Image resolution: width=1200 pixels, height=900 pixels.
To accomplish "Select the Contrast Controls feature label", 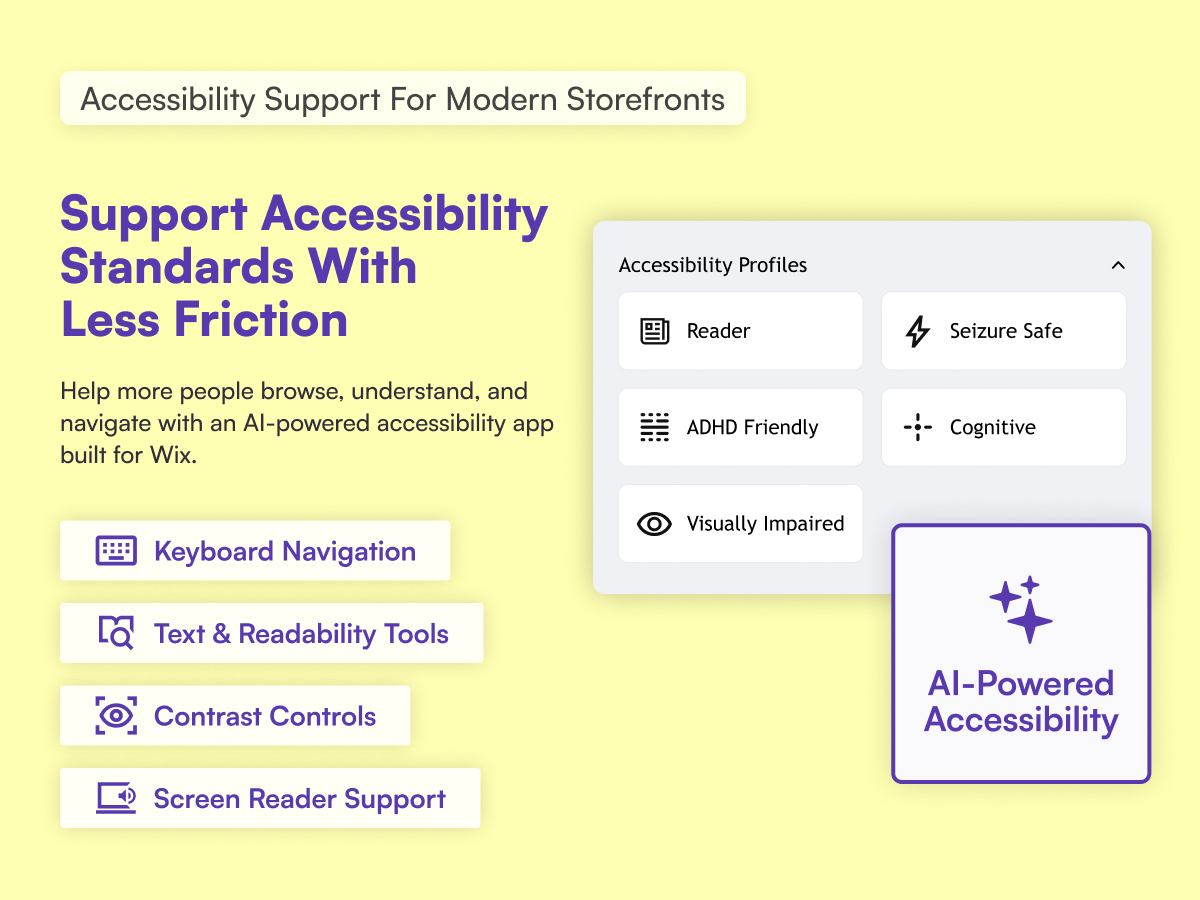I will point(265,716).
